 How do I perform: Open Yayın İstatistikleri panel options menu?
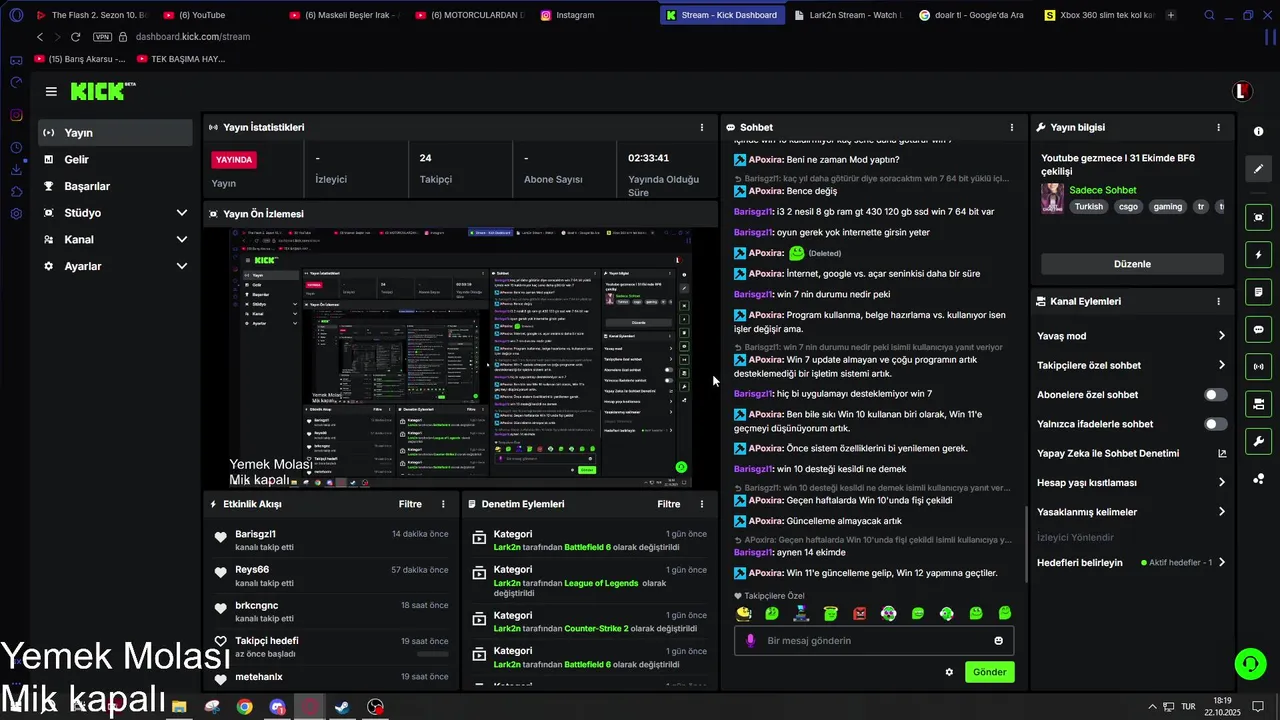[702, 127]
